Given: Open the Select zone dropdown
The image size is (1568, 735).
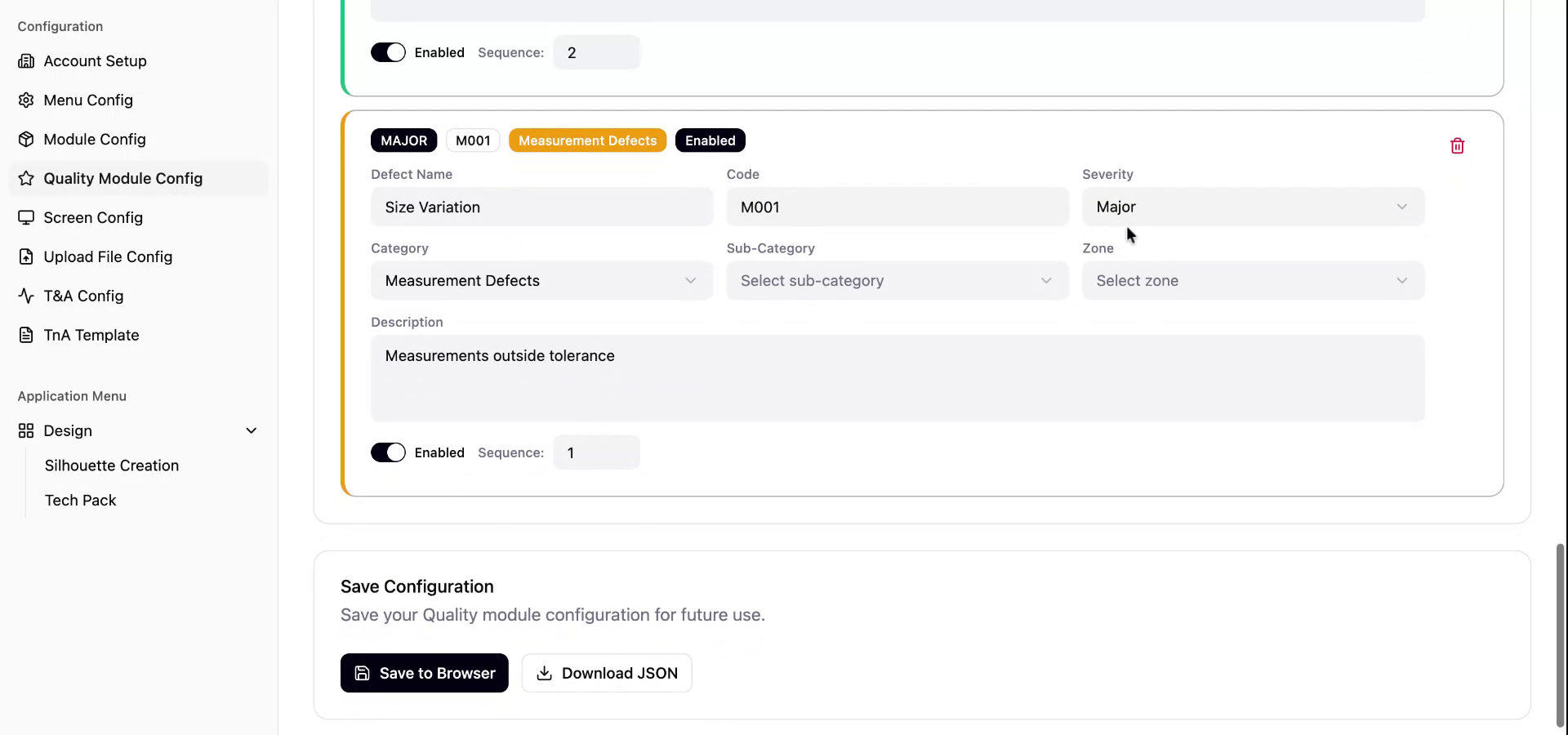Looking at the screenshot, I should tap(1253, 281).
